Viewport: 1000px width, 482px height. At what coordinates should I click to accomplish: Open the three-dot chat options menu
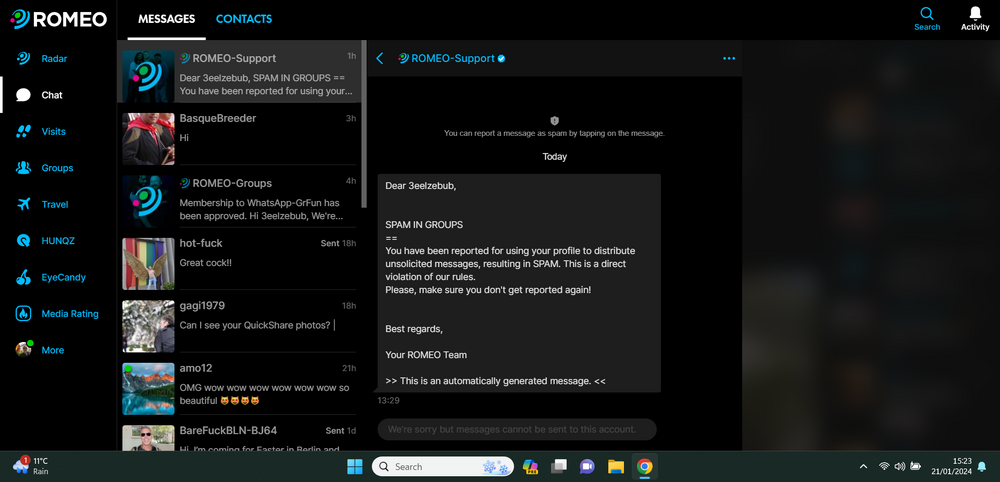729,59
